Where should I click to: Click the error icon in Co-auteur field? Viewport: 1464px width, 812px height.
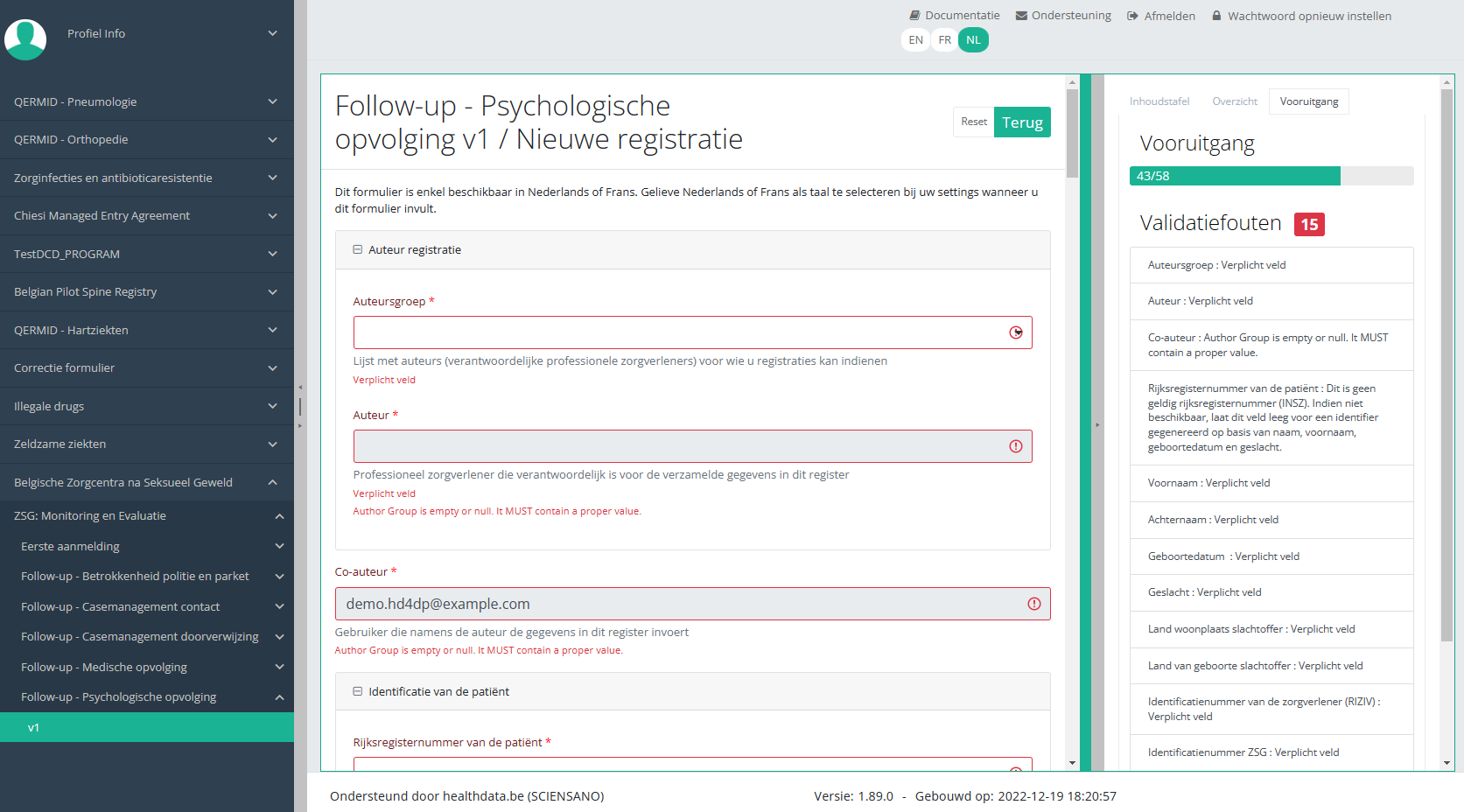click(x=1033, y=604)
